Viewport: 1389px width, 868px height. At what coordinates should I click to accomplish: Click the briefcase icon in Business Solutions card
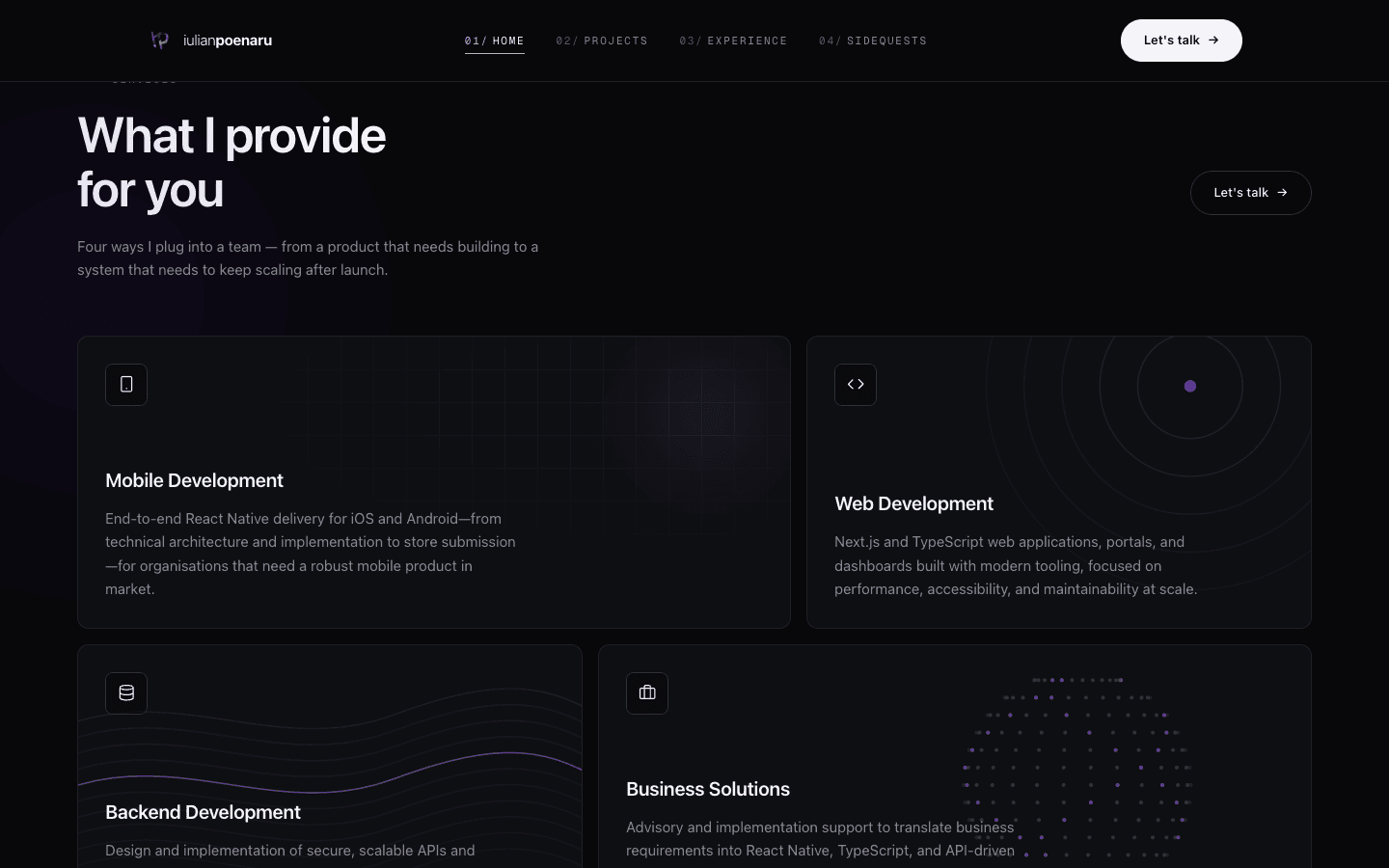coord(647,693)
